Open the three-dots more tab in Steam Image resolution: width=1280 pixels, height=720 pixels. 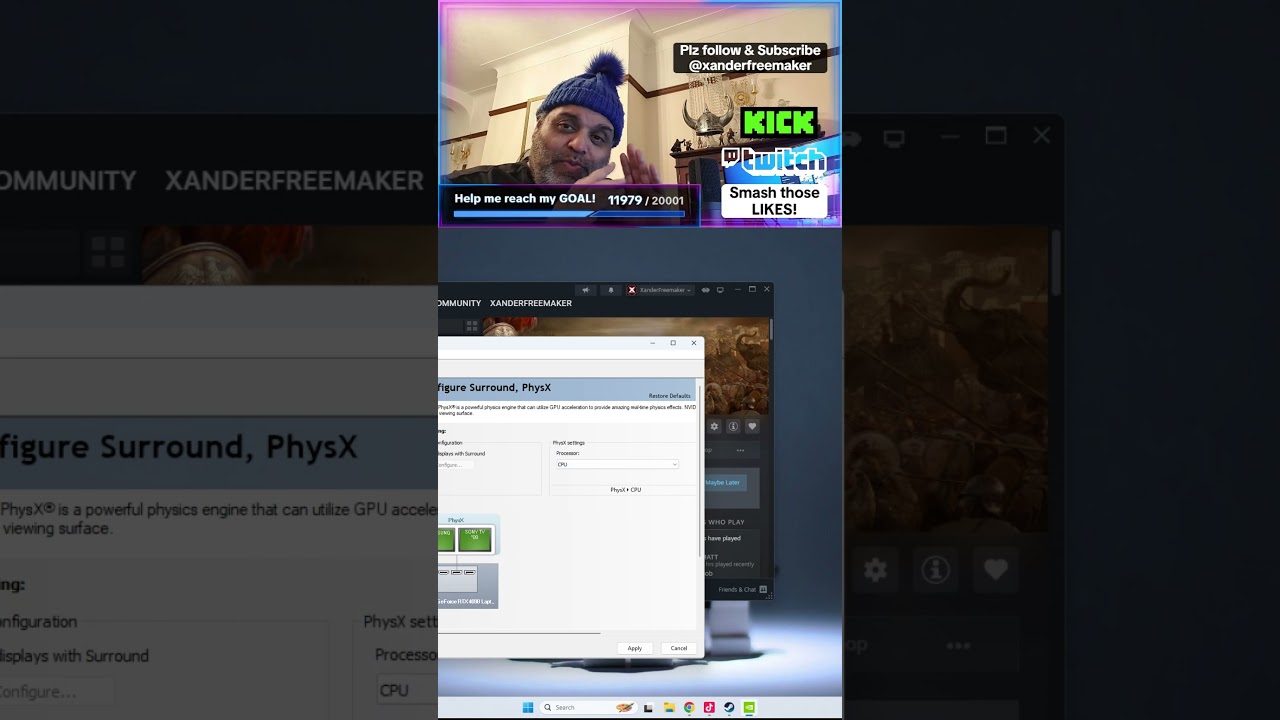740,450
